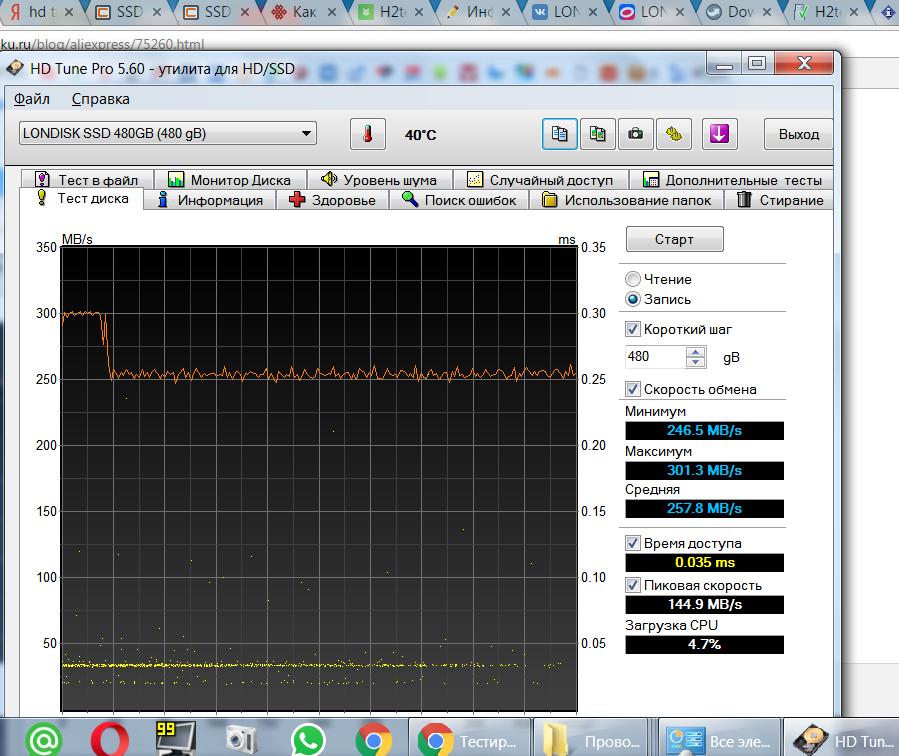The width and height of the screenshot is (899, 756).
Task: Open Opera browser from the taskbar
Action: click(x=110, y=740)
